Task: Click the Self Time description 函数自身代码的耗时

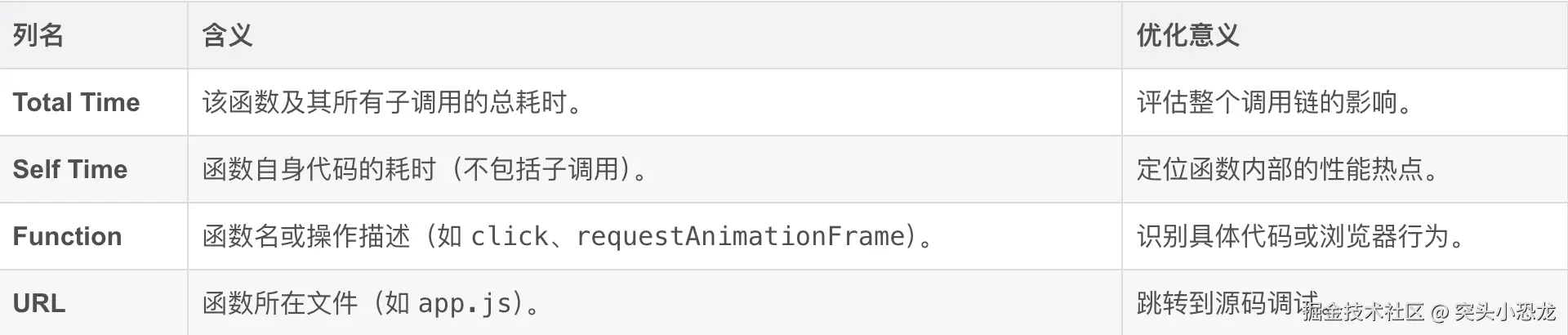Action: coord(318,169)
